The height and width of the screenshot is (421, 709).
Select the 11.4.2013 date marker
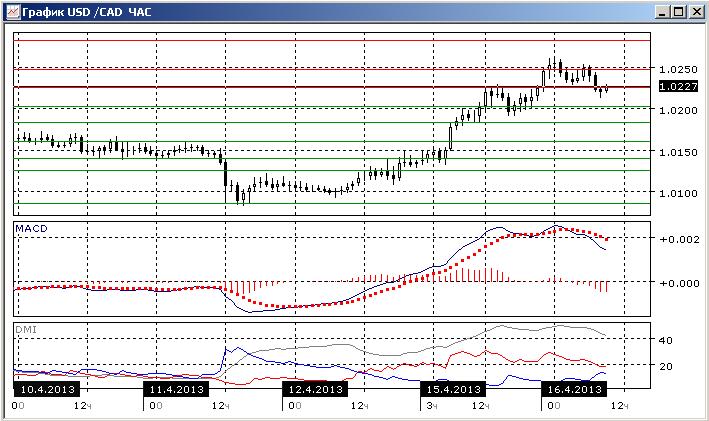click(x=176, y=389)
